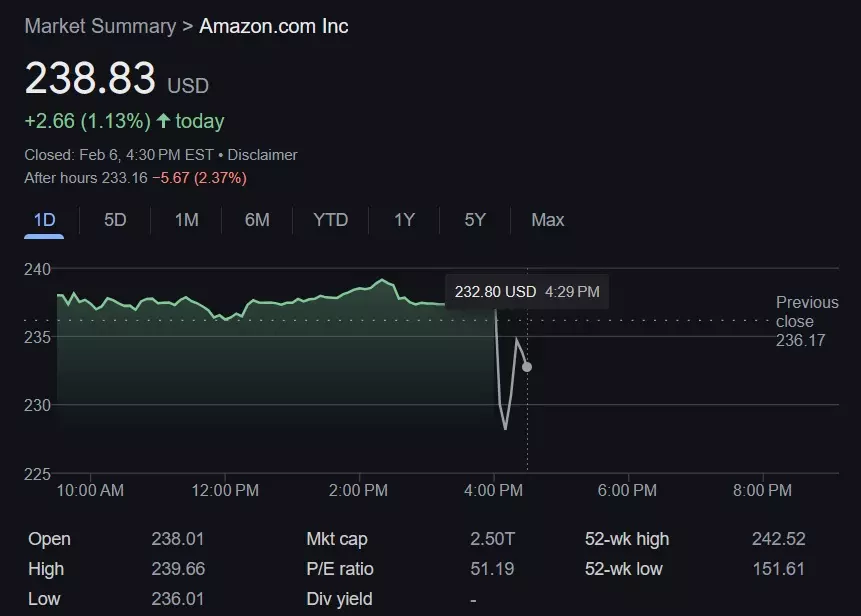Select the 1D time range tab
Viewport: 861px width, 616px height.
pos(44,220)
